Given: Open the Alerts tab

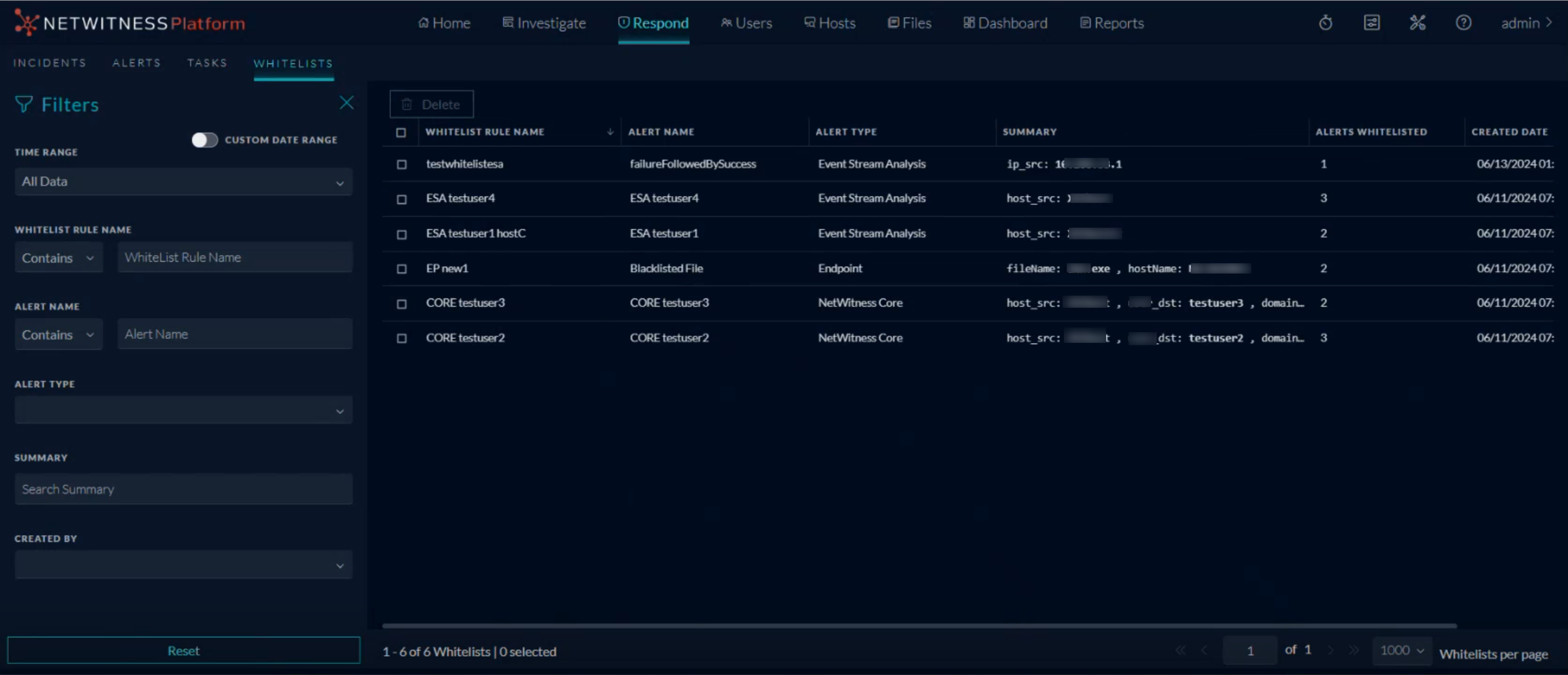Looking at the screenshot, I should pyautogui.click(x=136, y=63).
